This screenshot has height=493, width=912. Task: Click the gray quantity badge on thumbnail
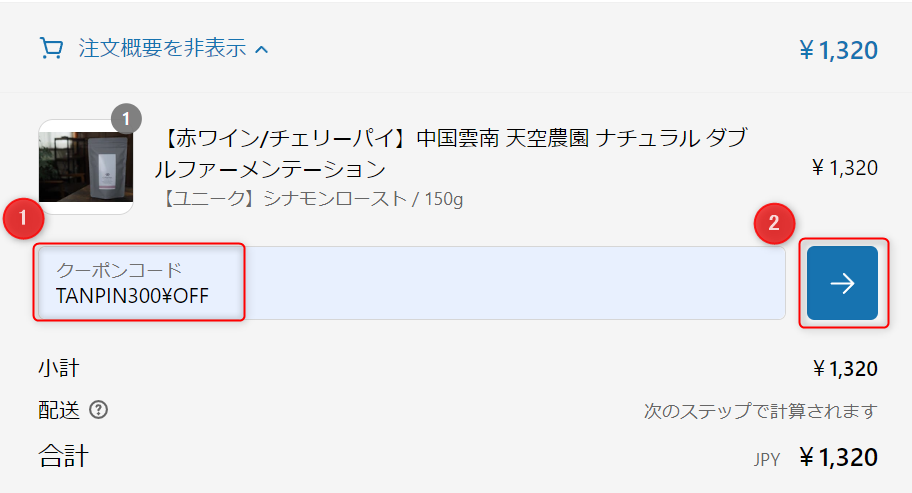[x=126, y=119]
